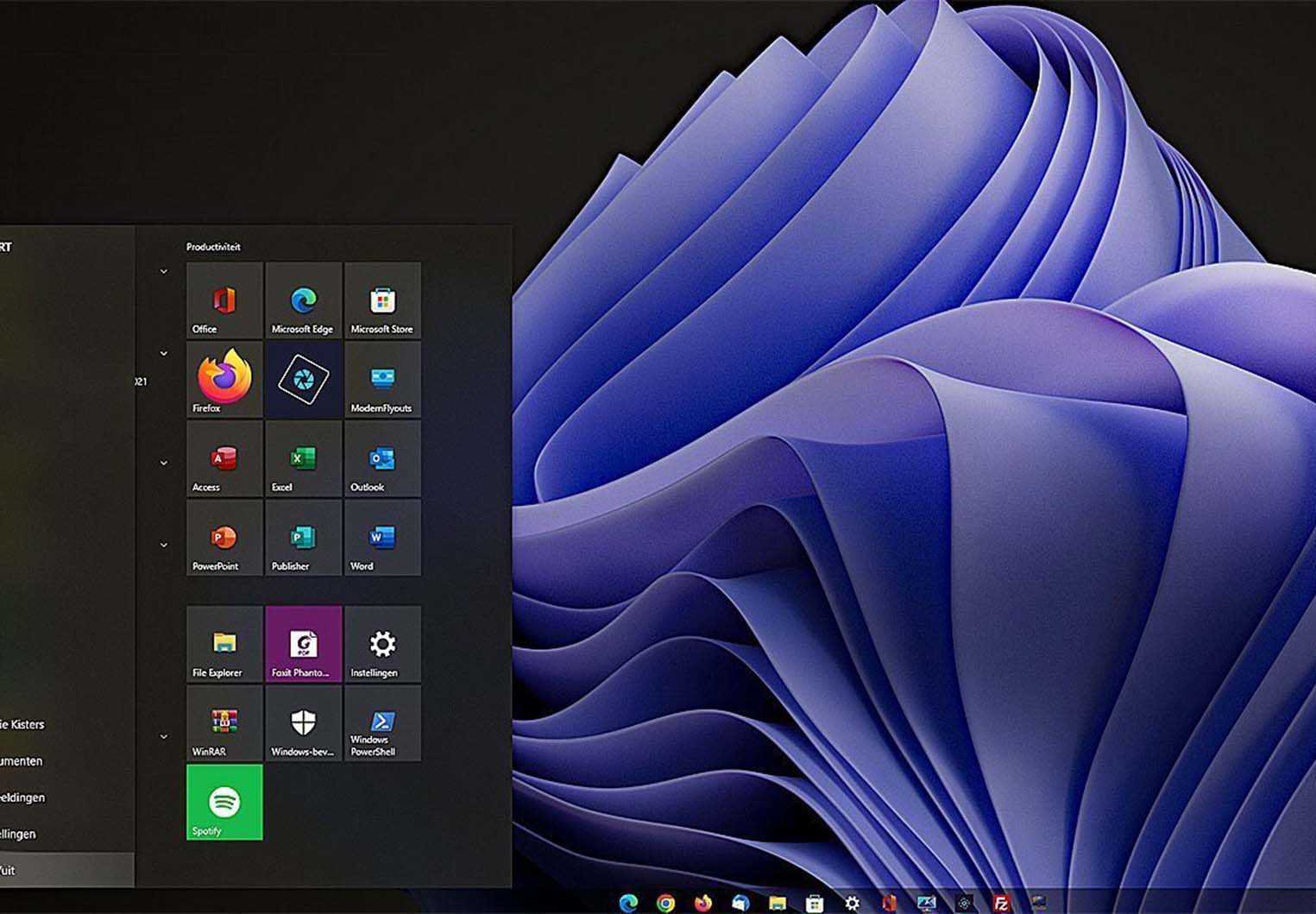Screen dimensions: 1316x914
Task: Launch the Firefox tile in Start menu
Action: pos(224,379)
